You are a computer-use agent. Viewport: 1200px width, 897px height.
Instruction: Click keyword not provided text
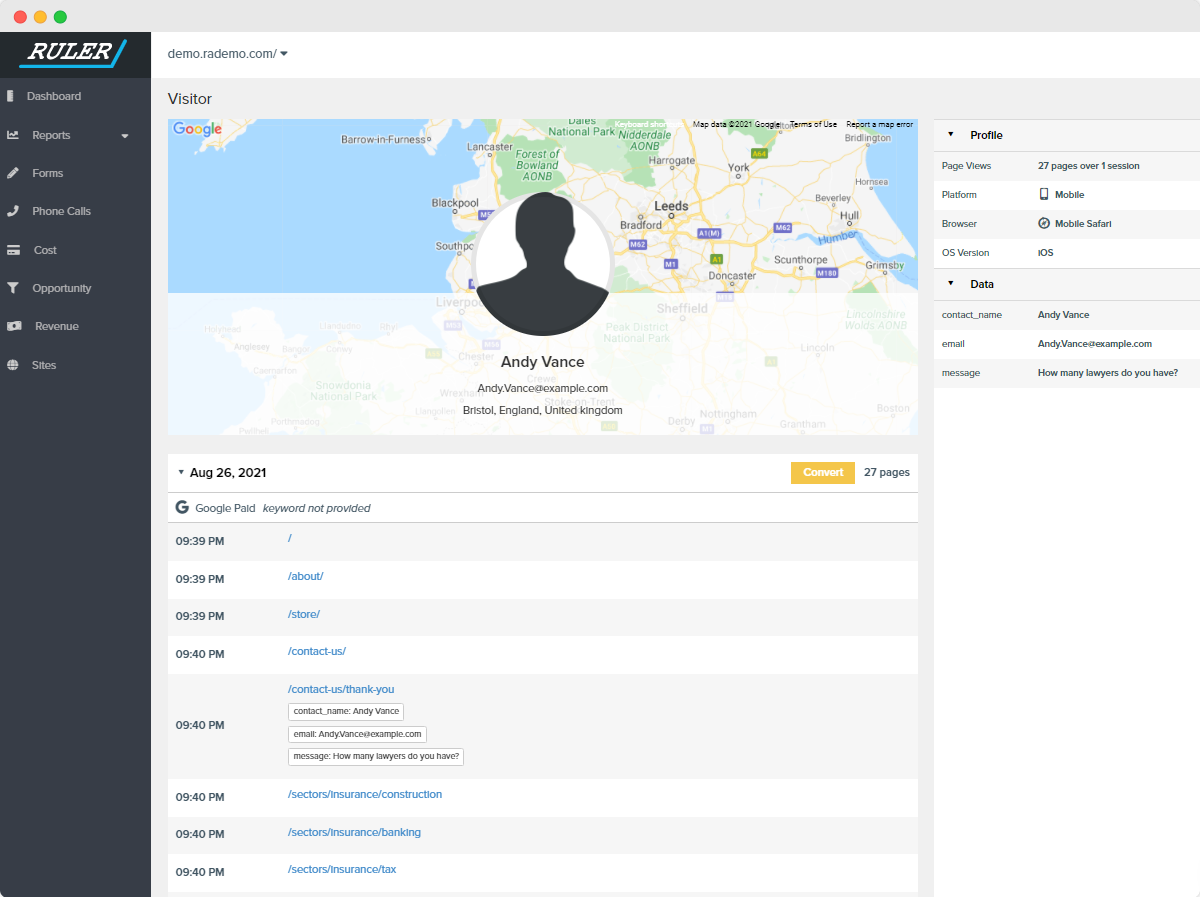click(x=317, y=508)
